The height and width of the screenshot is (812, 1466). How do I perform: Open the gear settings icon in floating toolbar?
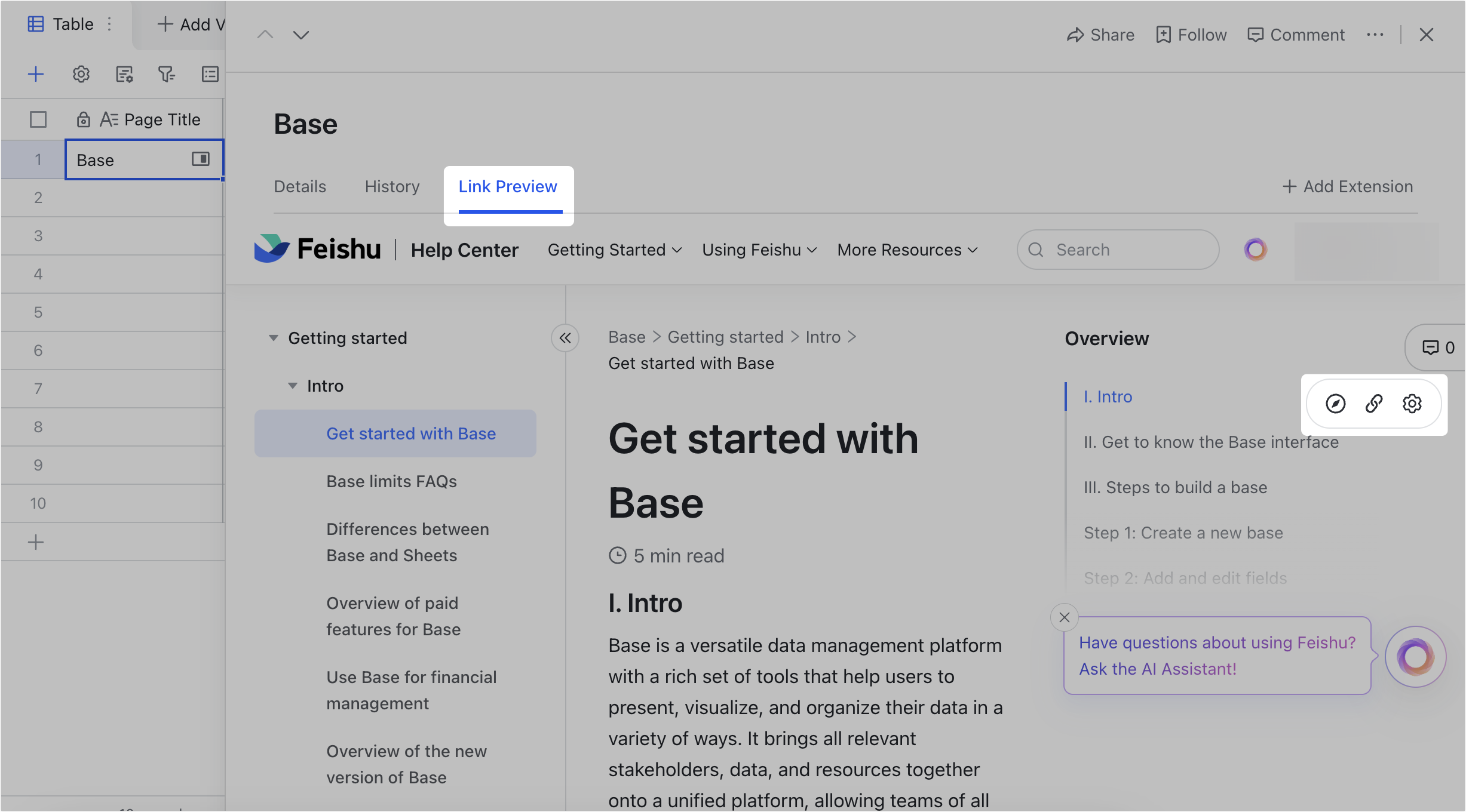point(1412,404)
